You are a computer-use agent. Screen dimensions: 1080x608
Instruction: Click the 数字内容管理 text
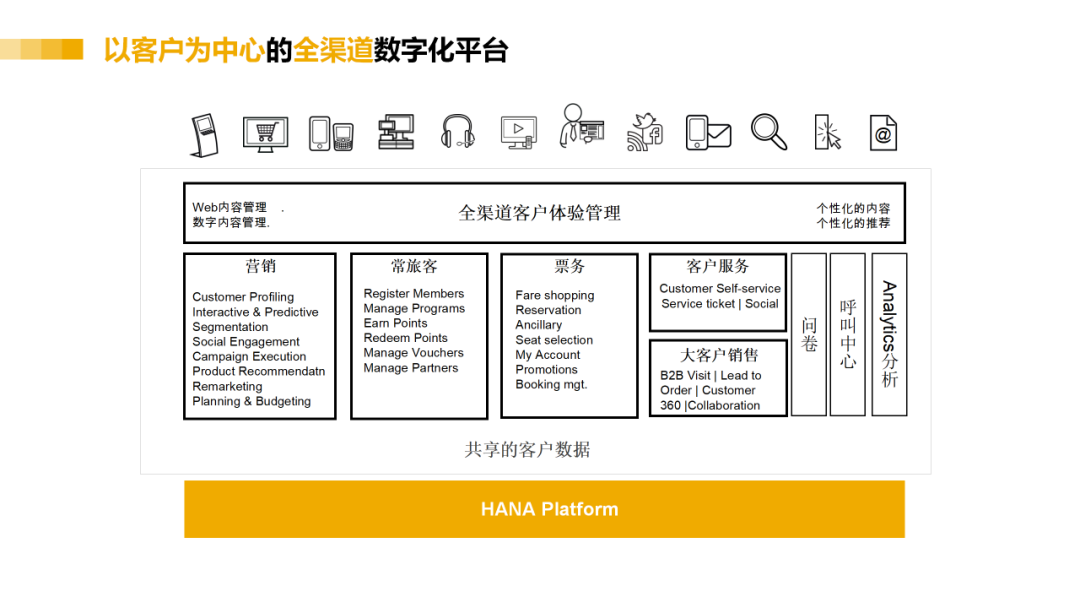(x=229, y=222)
